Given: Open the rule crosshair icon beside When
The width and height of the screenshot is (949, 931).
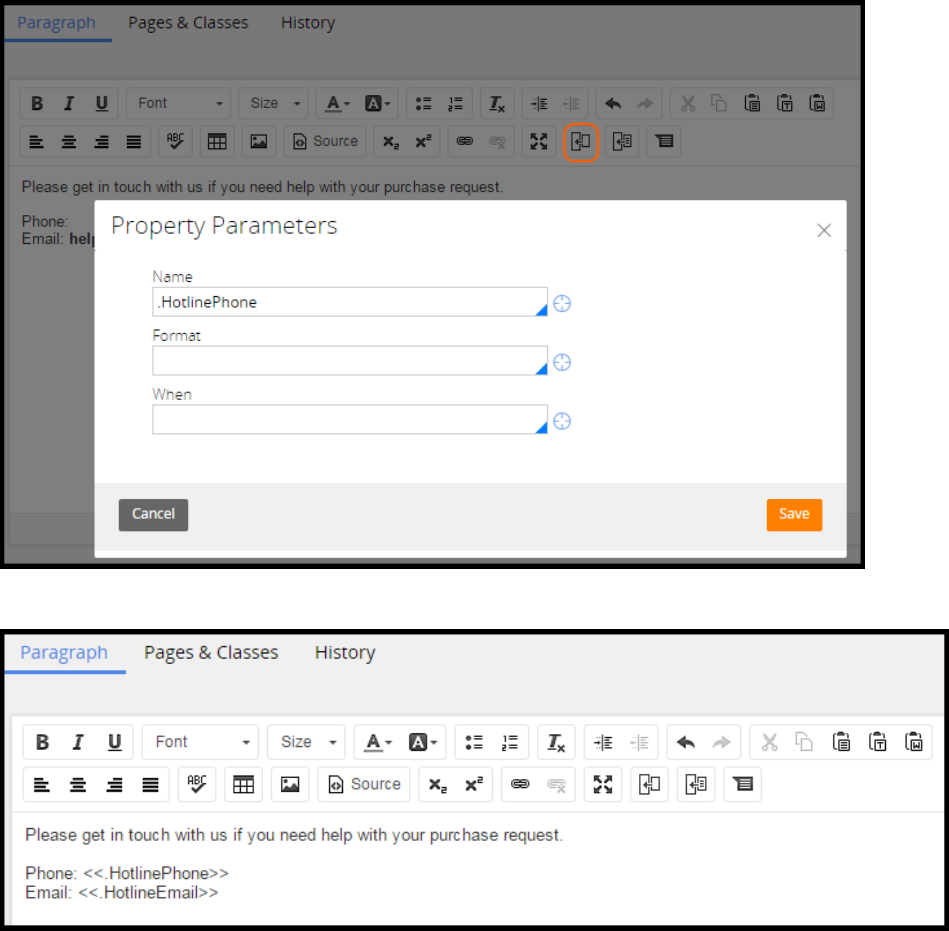Looking at the screenshot, I should click(562, 421).
